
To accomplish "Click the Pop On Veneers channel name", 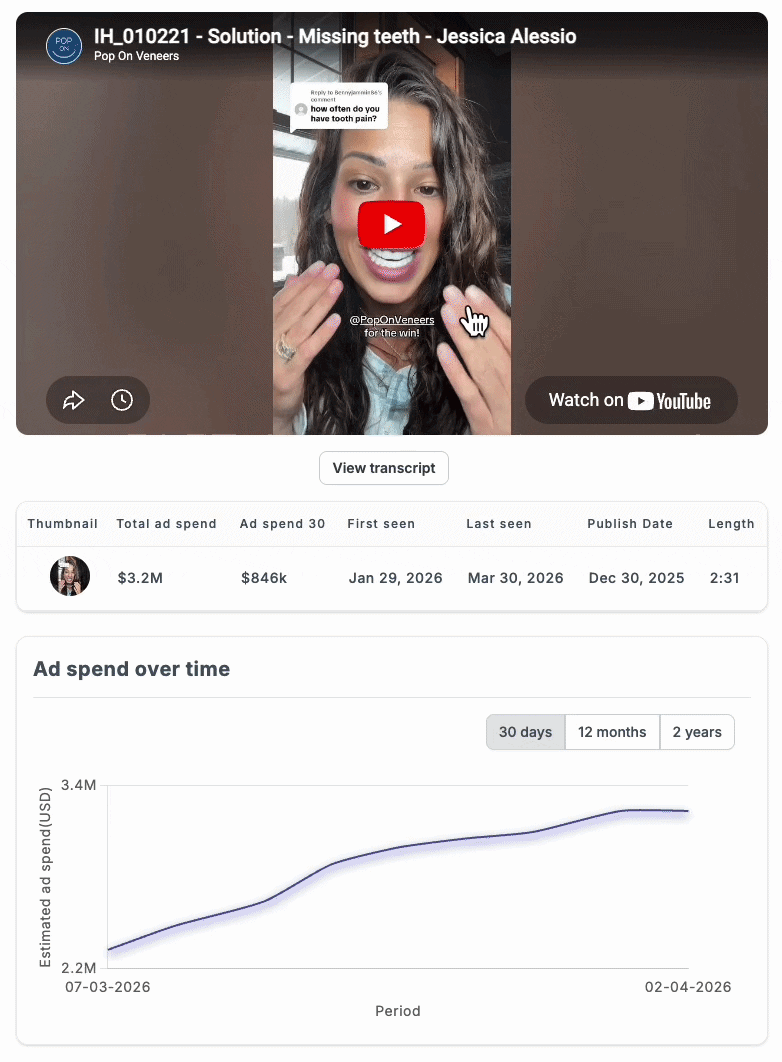I will 137,57.
